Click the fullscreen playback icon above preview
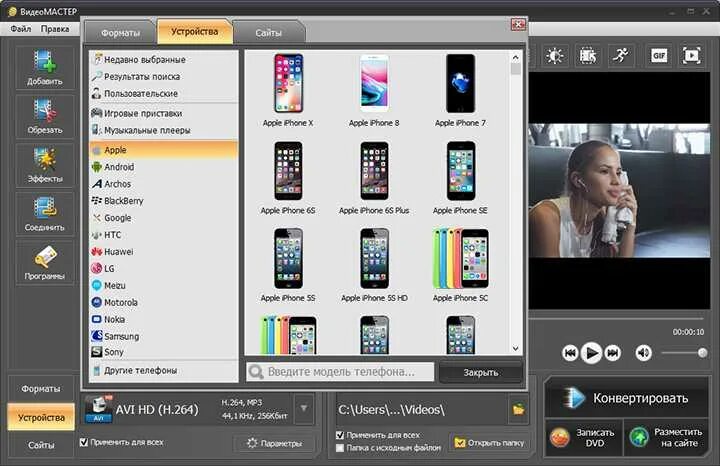720x466 pixels. 692,56
